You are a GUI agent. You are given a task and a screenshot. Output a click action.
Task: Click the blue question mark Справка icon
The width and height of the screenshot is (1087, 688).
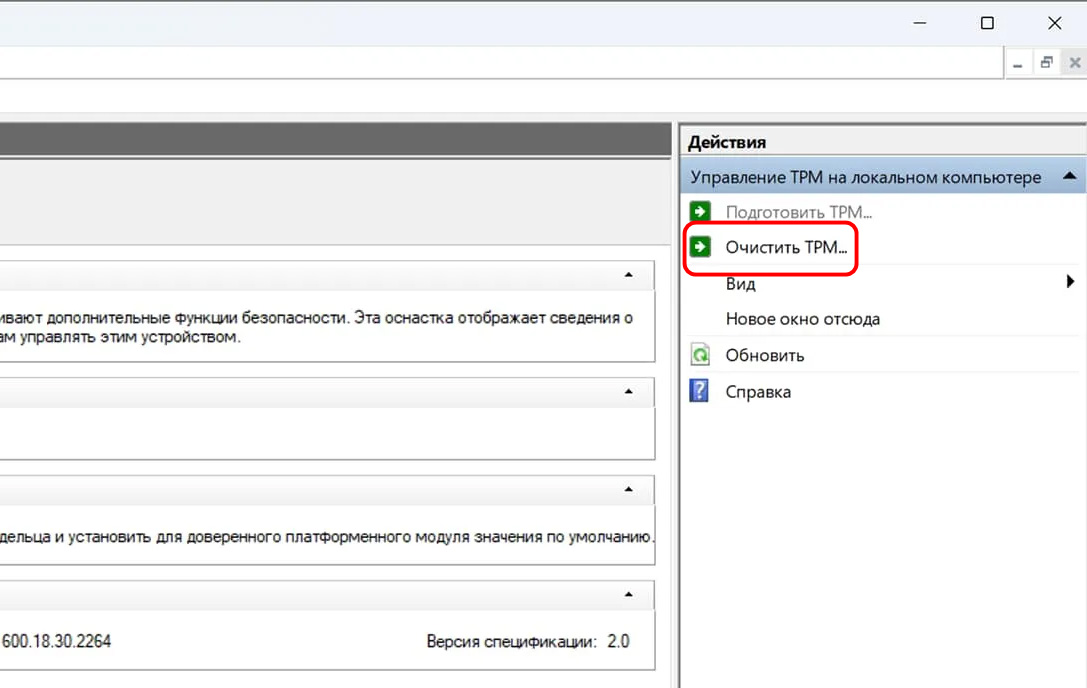(x=699, y=390)
